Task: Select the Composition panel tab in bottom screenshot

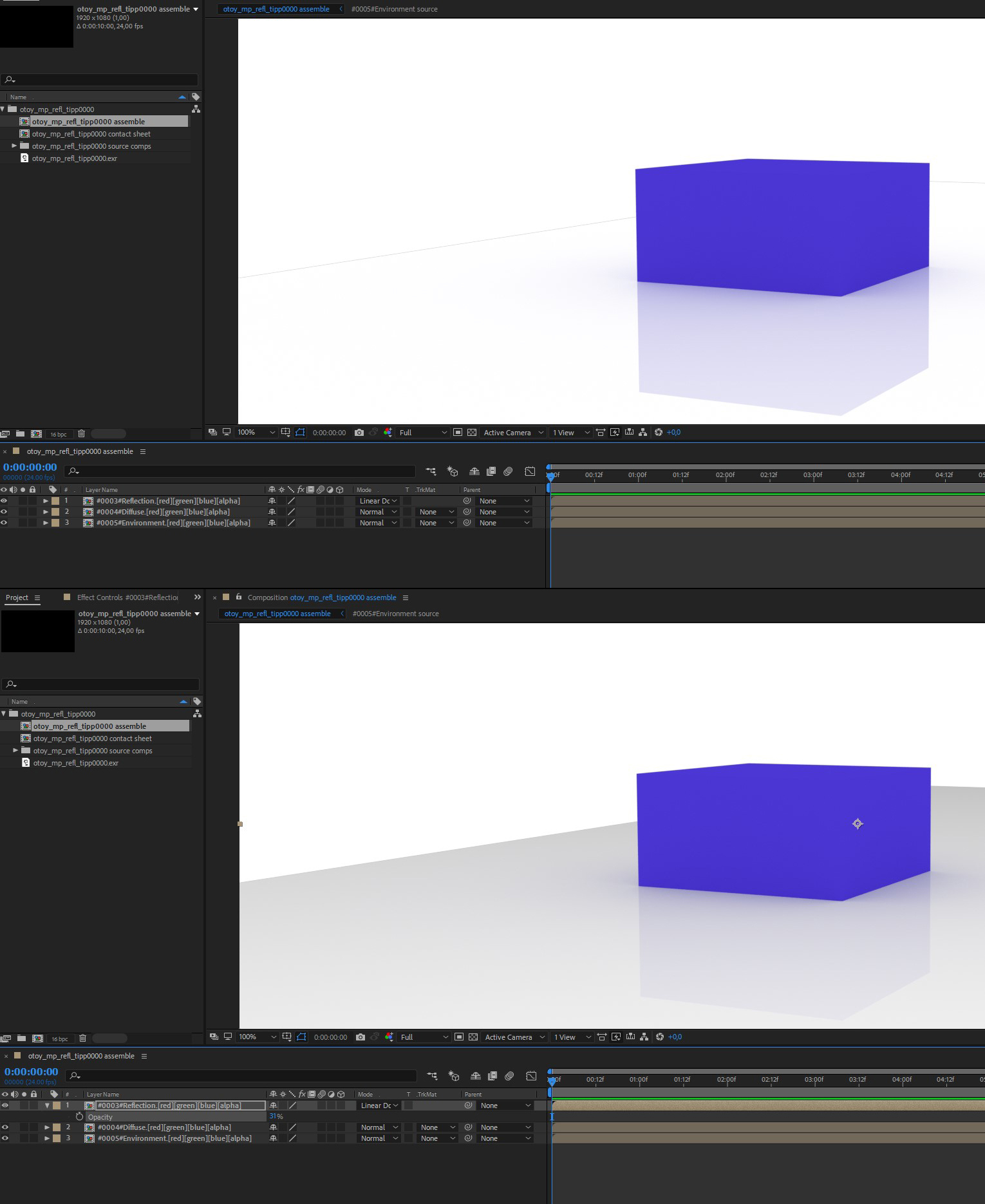Action: coord(322,597)
